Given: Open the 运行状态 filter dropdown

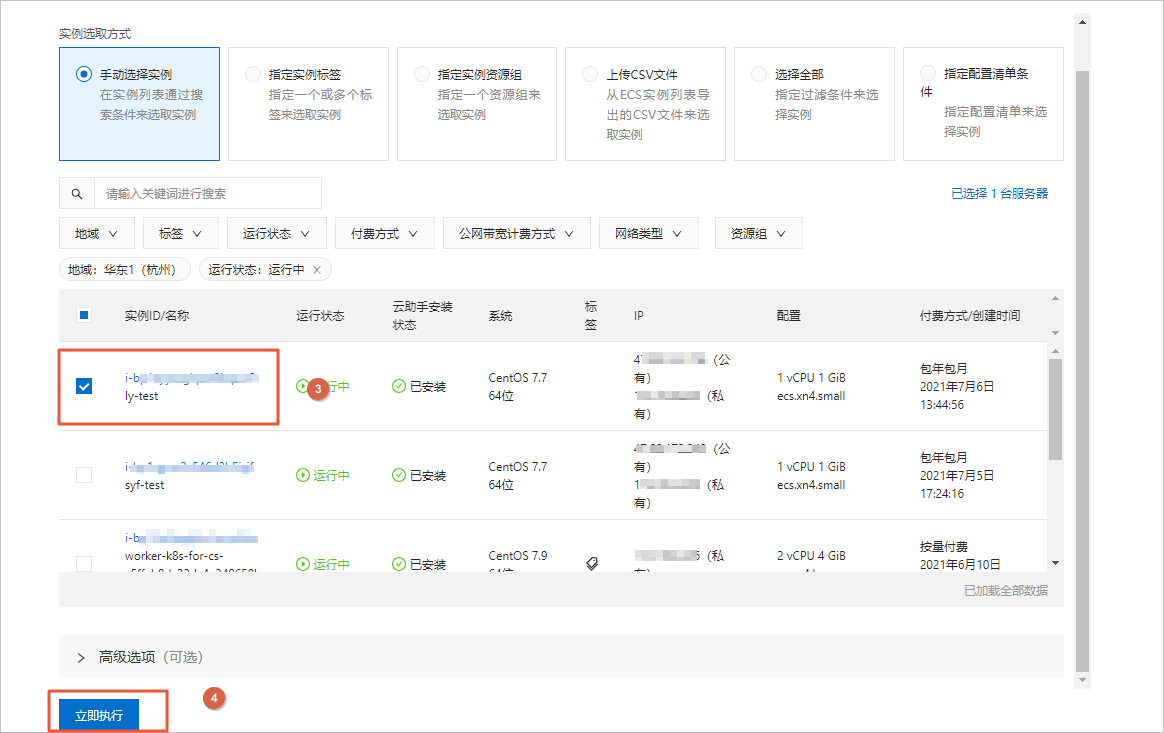Looking at the screenshot, I should [276, 233].
